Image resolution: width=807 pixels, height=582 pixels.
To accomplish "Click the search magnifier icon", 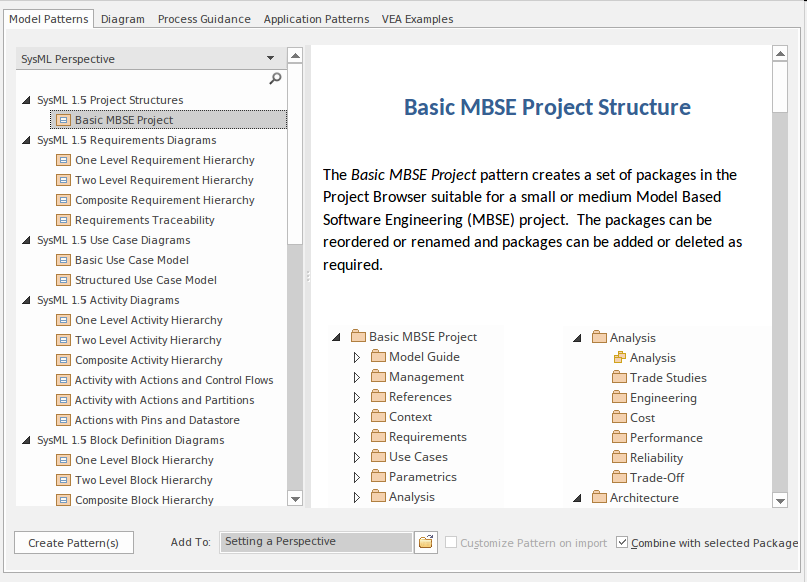I will 275,79.
